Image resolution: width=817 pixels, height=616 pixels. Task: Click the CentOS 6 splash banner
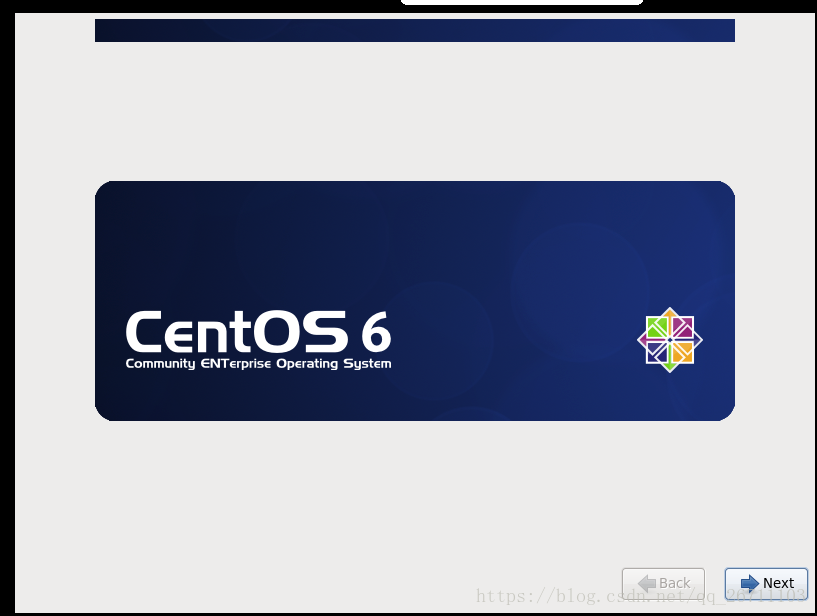pyautogui.click(x=415, y=301)
